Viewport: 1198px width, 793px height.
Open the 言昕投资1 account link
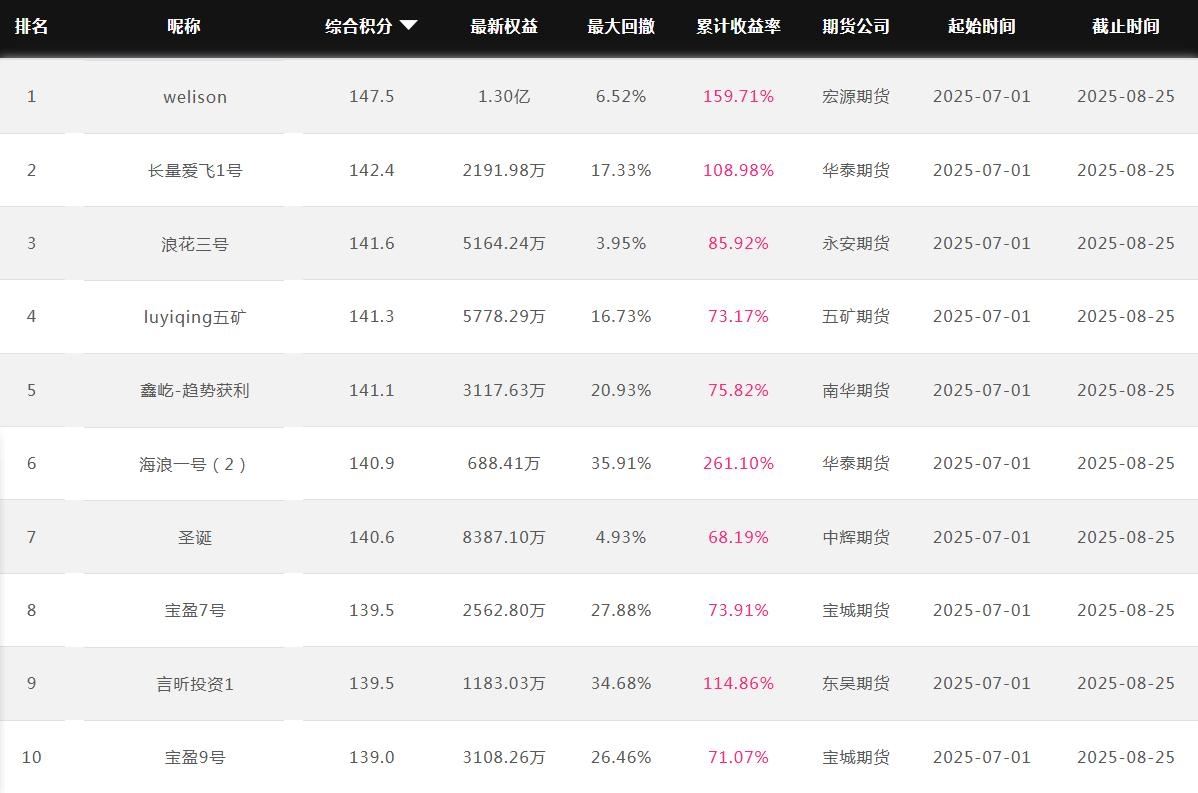195,684
